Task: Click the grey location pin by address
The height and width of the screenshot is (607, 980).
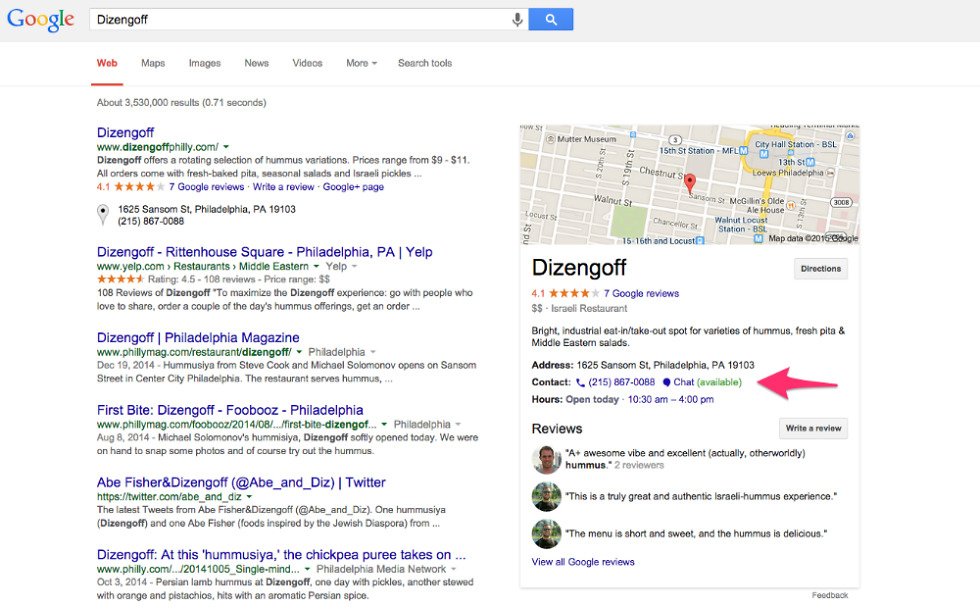Action: point(102,214)
